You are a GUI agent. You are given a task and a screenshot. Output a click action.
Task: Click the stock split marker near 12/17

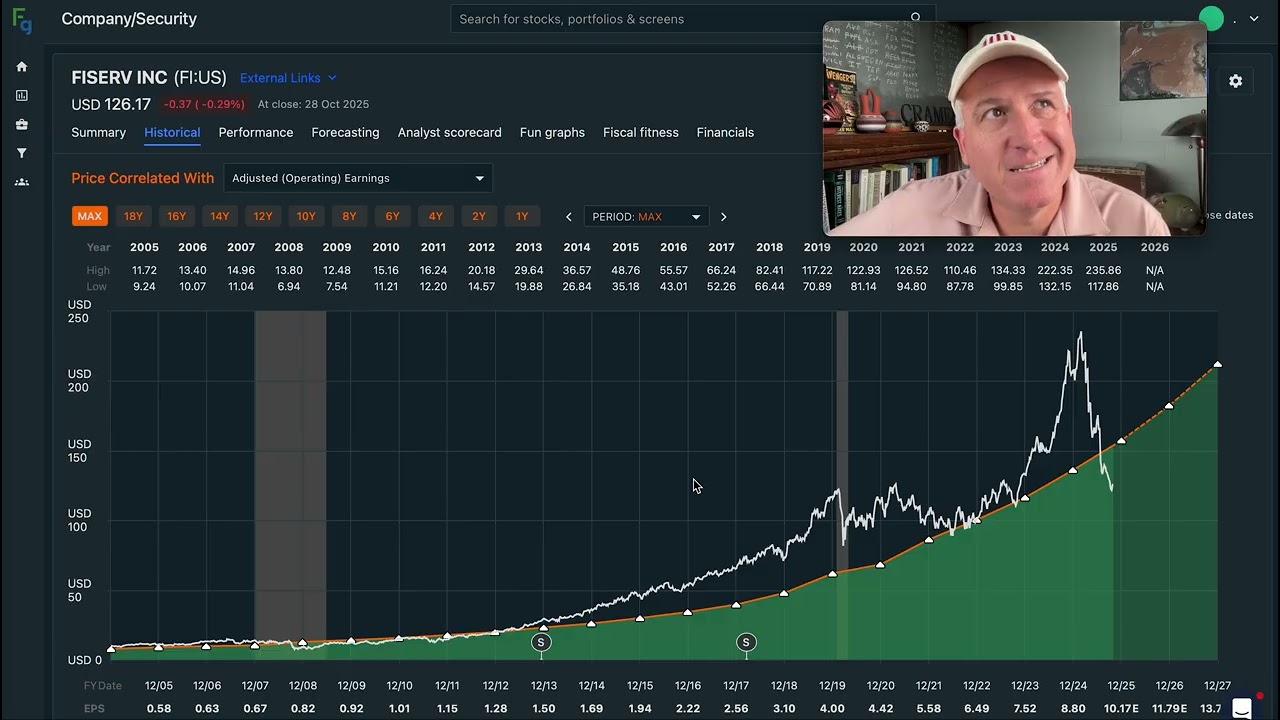(x=746, y=642)
